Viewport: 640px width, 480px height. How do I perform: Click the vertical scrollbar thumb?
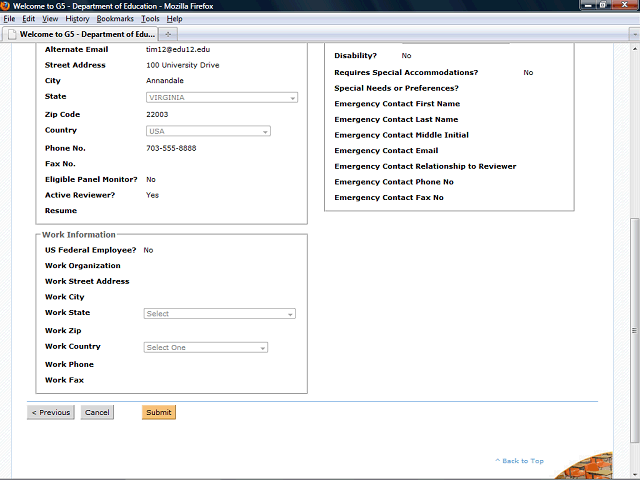tap(634, 331)
